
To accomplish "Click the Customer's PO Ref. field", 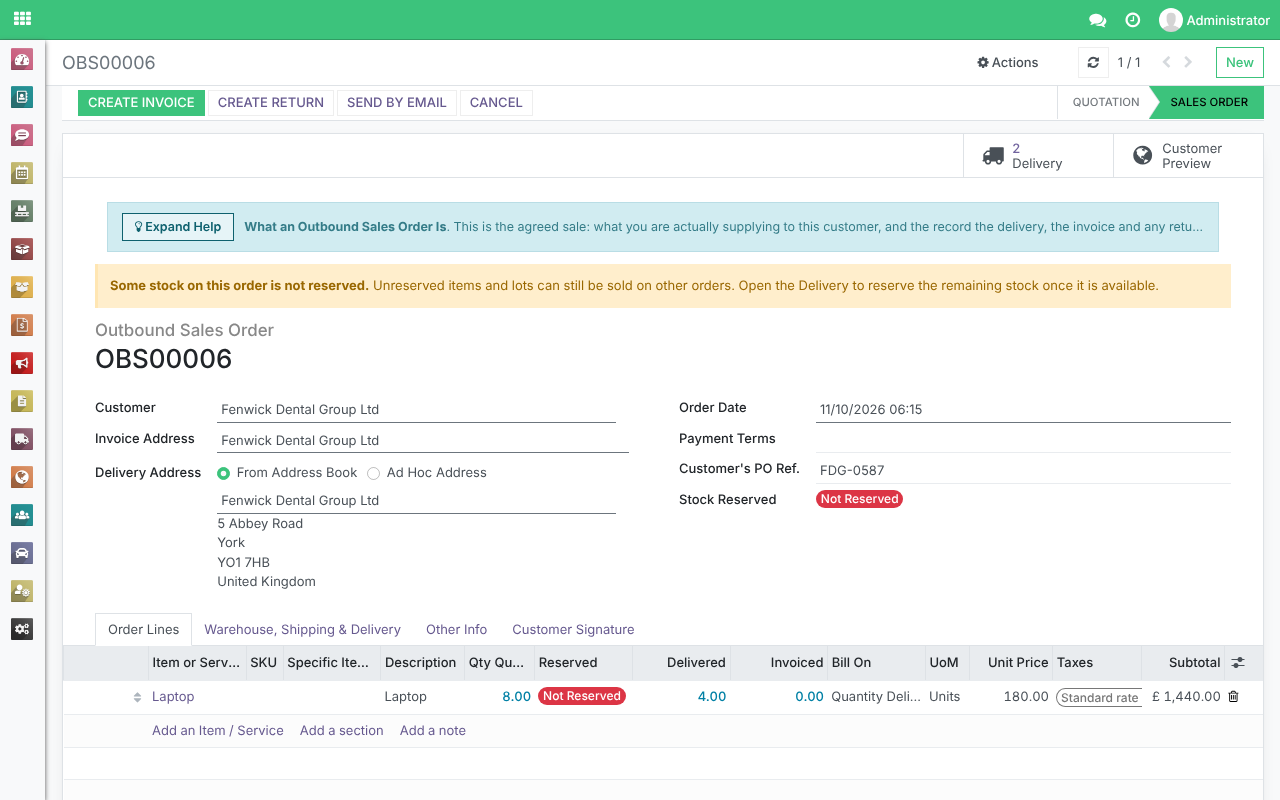I will click(x=1023, y=470).
